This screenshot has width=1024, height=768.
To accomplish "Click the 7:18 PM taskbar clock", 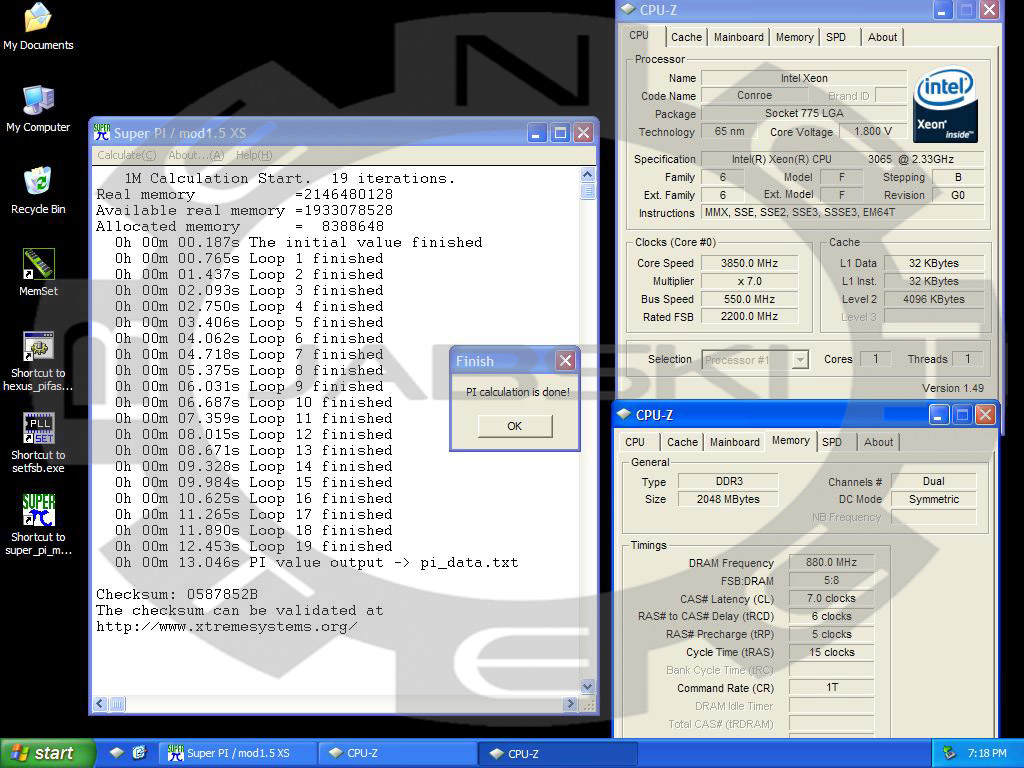I will [987, 753].
